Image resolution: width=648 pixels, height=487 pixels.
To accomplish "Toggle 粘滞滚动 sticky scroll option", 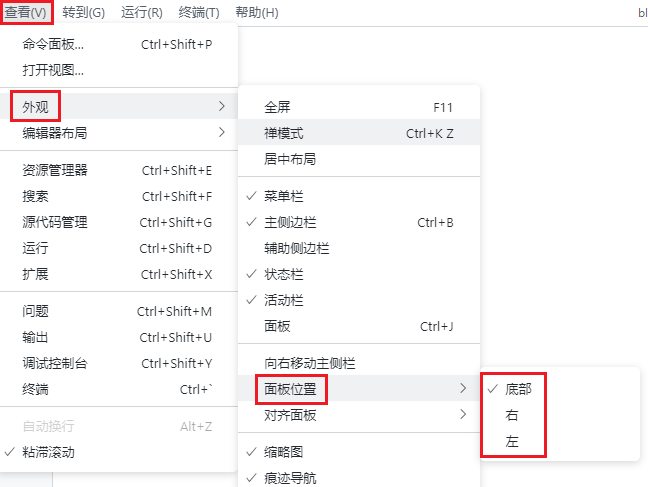I will tap(48, 452).
